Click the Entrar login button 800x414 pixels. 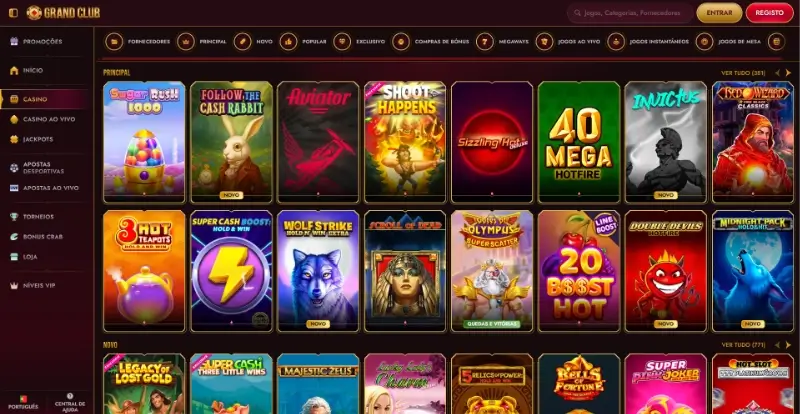coord(719,13)
